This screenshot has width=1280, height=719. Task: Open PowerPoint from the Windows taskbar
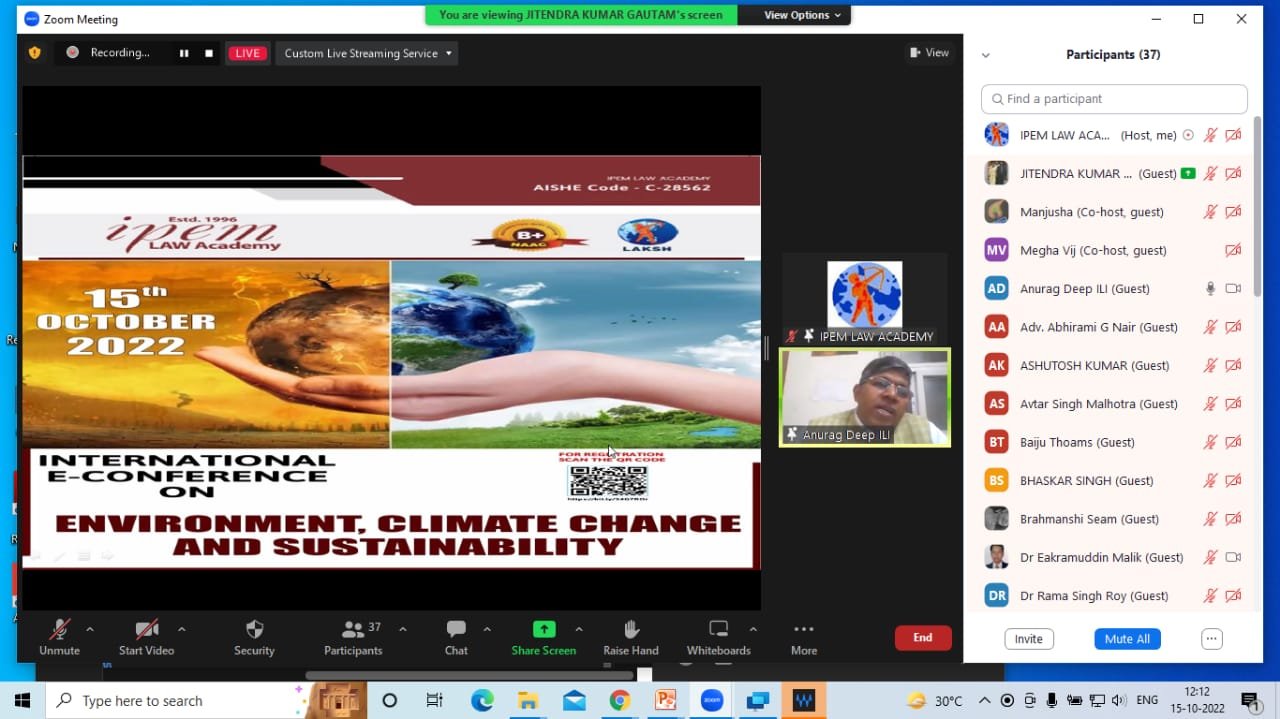[x=665, y=700]
